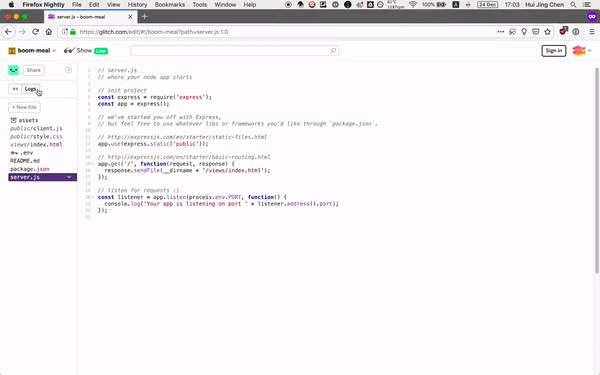Open the File menu
600x375 pixels.
77,5
